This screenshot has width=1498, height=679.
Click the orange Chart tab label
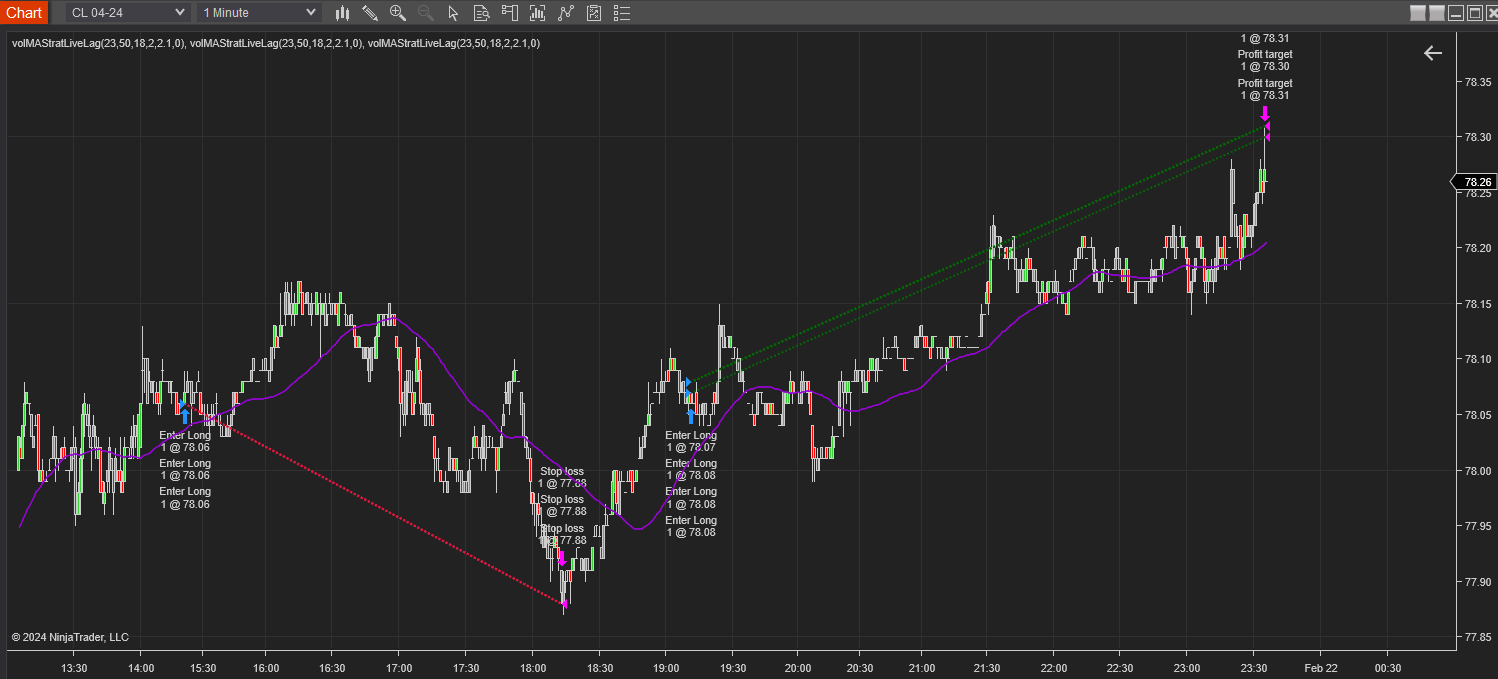[x=24, y=13]
